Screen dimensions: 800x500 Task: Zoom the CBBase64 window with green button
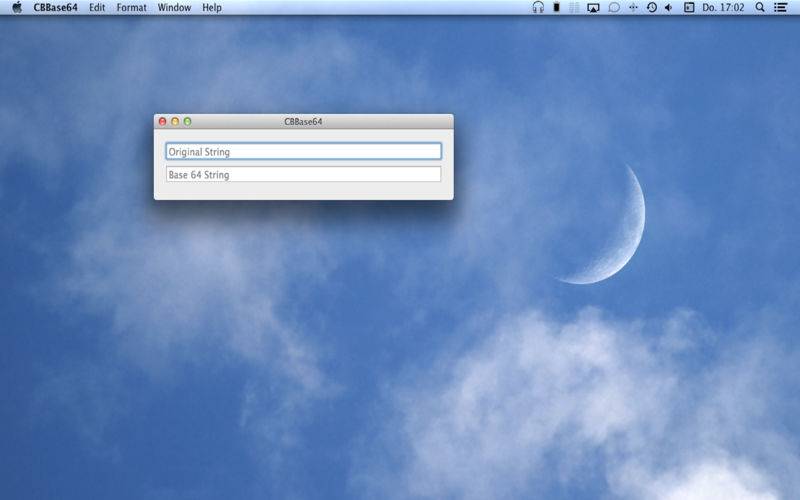click(187, 122)
